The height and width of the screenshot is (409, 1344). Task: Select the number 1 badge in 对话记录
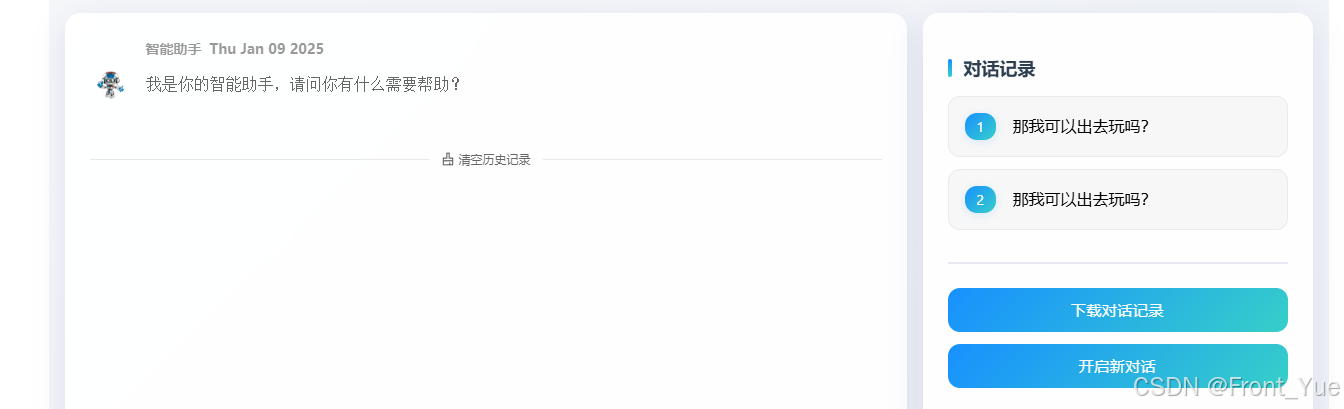click(980, 127)
